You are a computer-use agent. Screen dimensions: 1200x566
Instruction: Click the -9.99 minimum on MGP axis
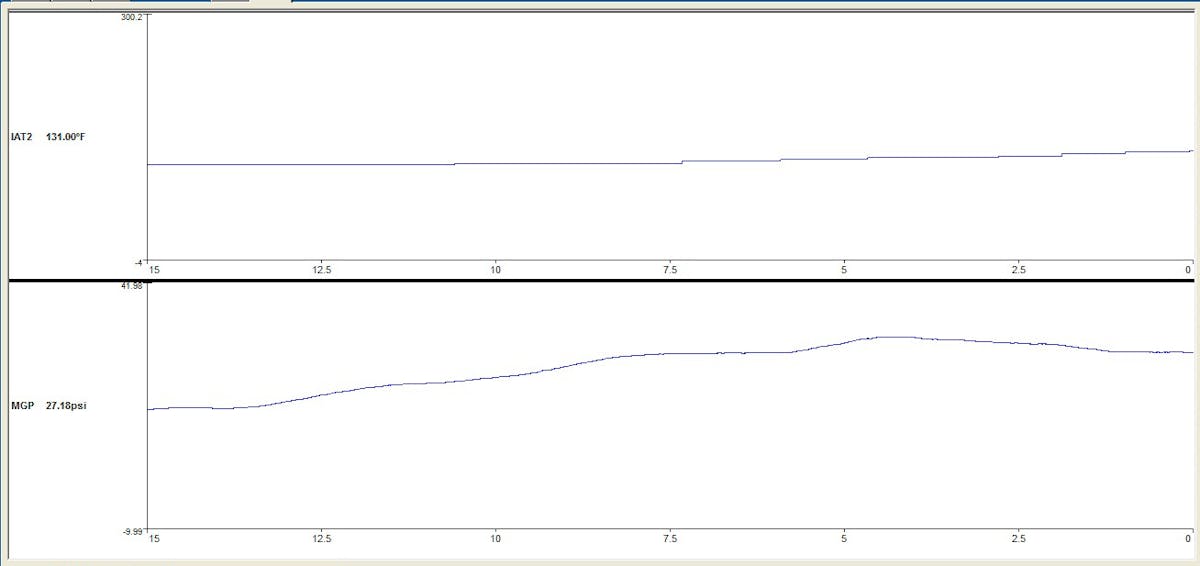point(134,532)
